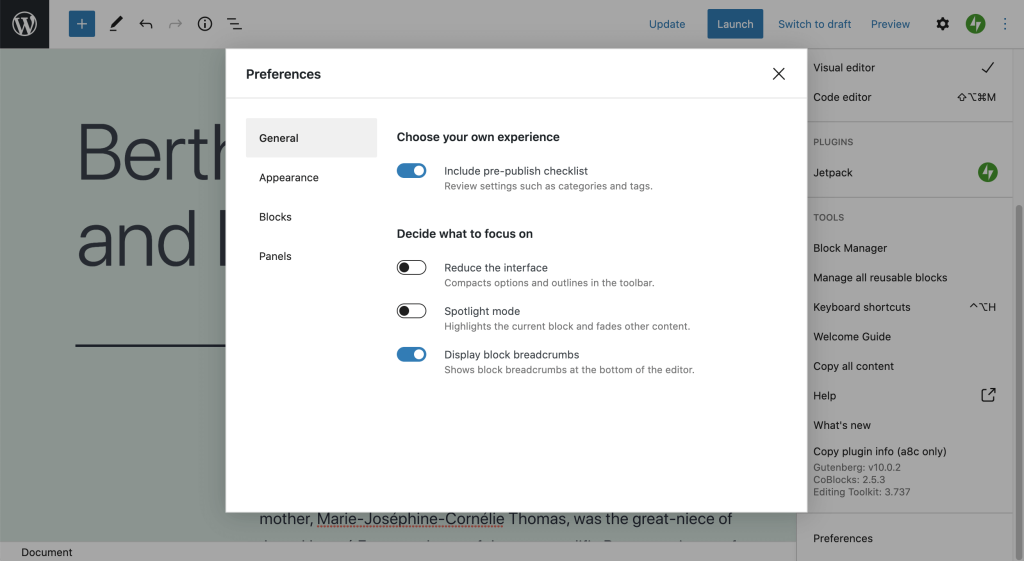This screenshot has height=561, width=1024.
Task: Open the document info details icon
Action: (x=205, y=24)
